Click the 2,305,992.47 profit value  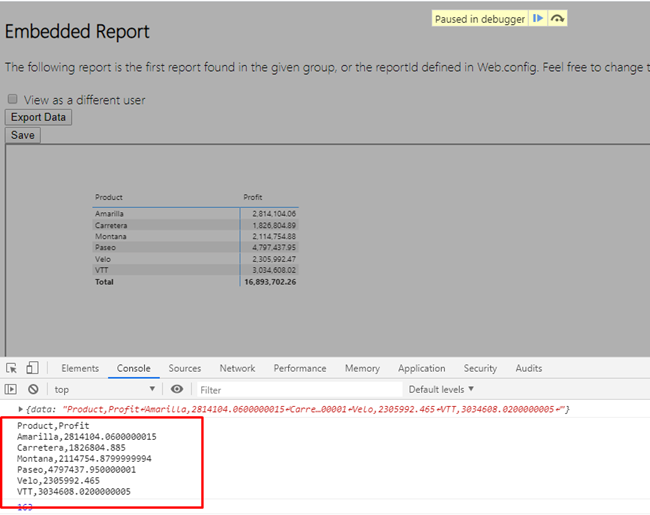tap(274, 259)
